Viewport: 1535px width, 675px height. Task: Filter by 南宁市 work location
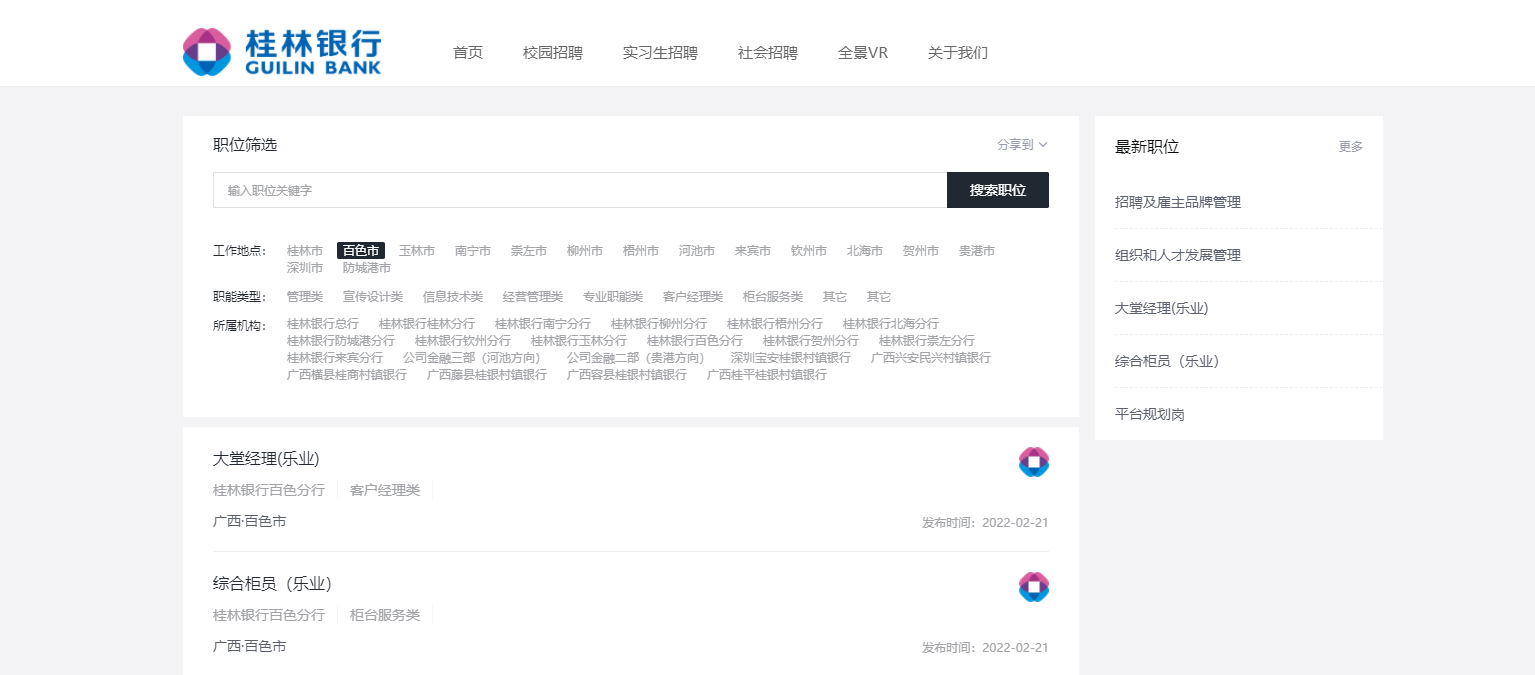(x=472, y=251)
